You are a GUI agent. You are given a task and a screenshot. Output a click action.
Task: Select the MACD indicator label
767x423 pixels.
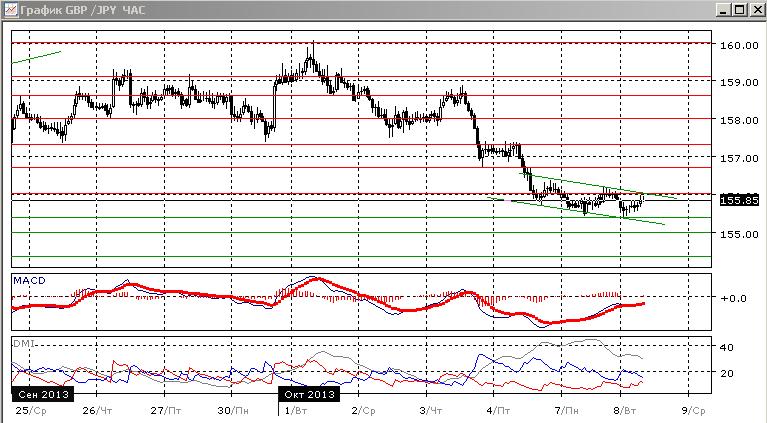tap(29, 280)
